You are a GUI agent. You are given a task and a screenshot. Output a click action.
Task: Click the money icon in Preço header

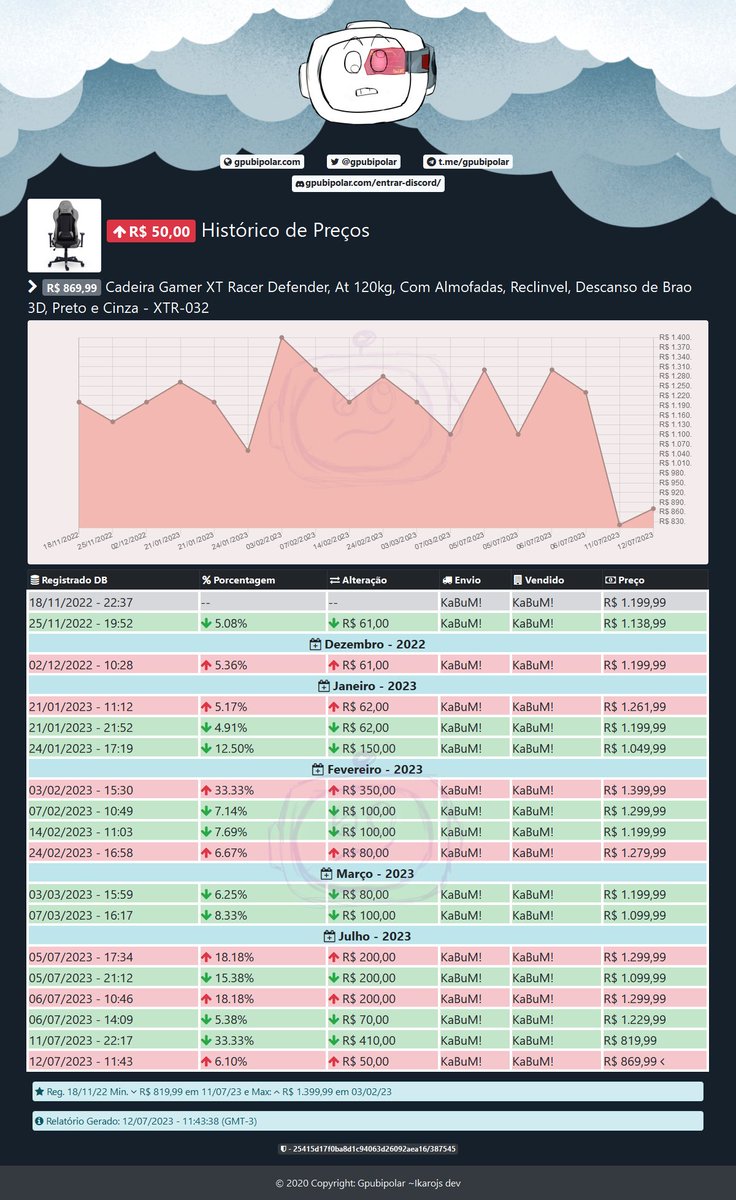pos(610,580)
